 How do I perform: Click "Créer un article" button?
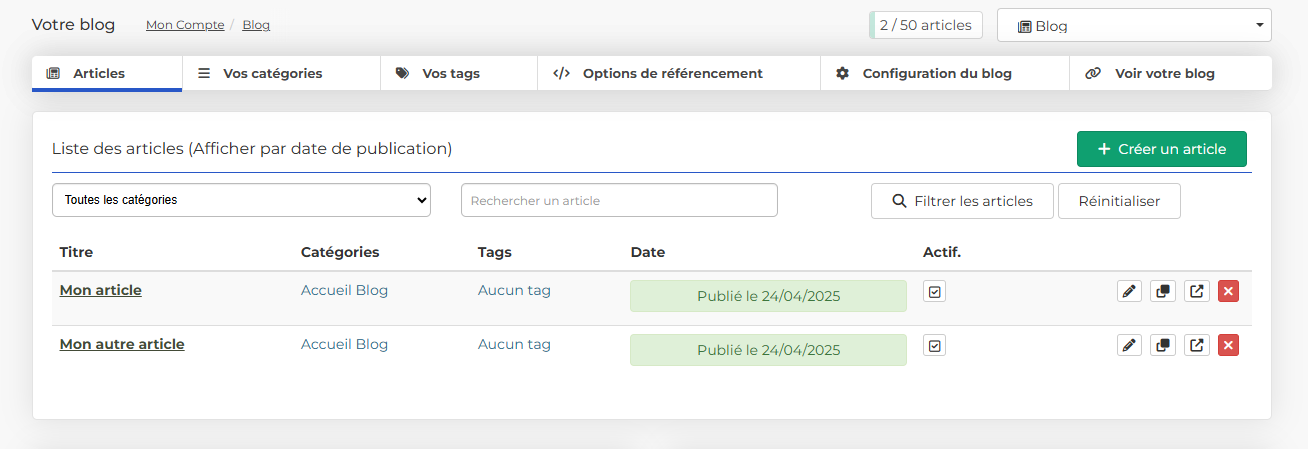pos(1161,149)
